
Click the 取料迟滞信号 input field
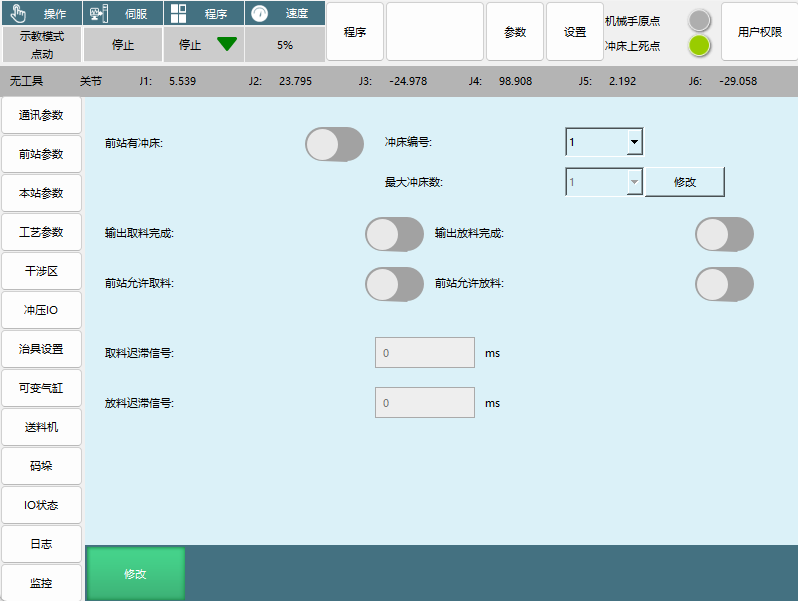pos(424,353)
